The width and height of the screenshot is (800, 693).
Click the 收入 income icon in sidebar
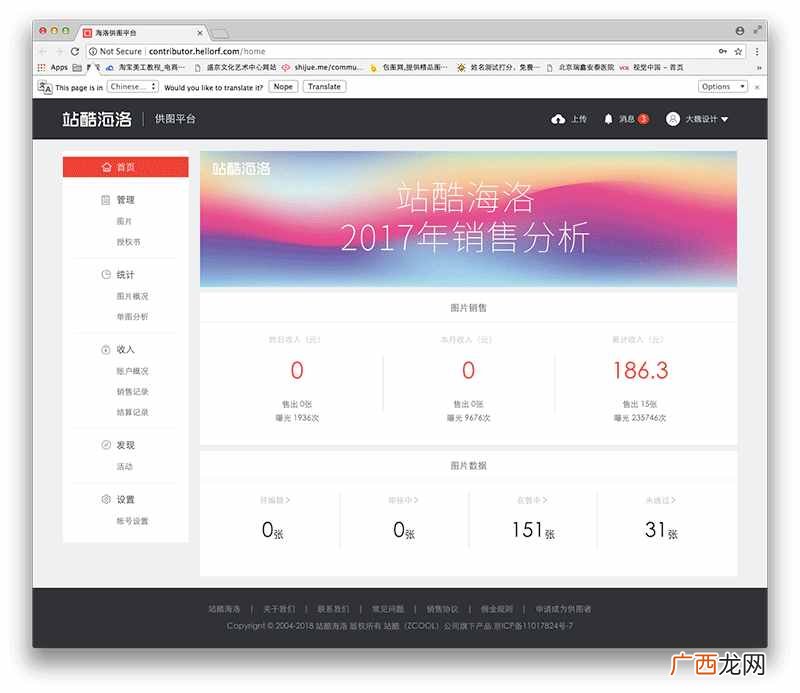[106, 350]
